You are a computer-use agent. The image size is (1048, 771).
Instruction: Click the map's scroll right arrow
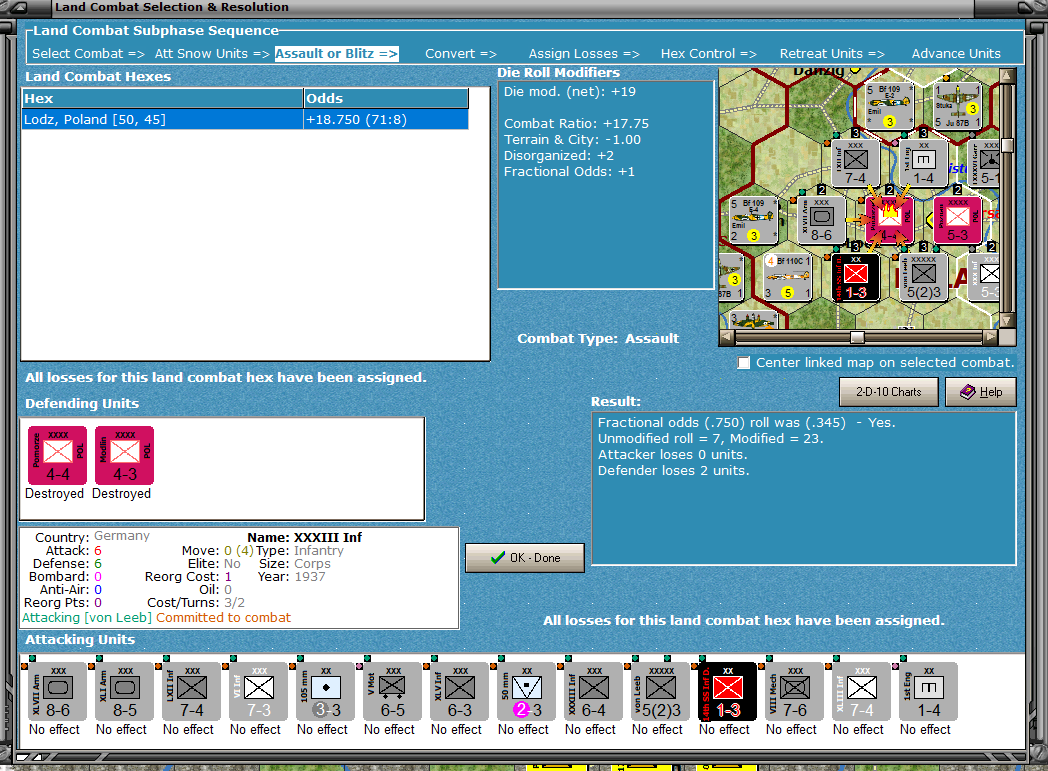(x=990, y=337)
